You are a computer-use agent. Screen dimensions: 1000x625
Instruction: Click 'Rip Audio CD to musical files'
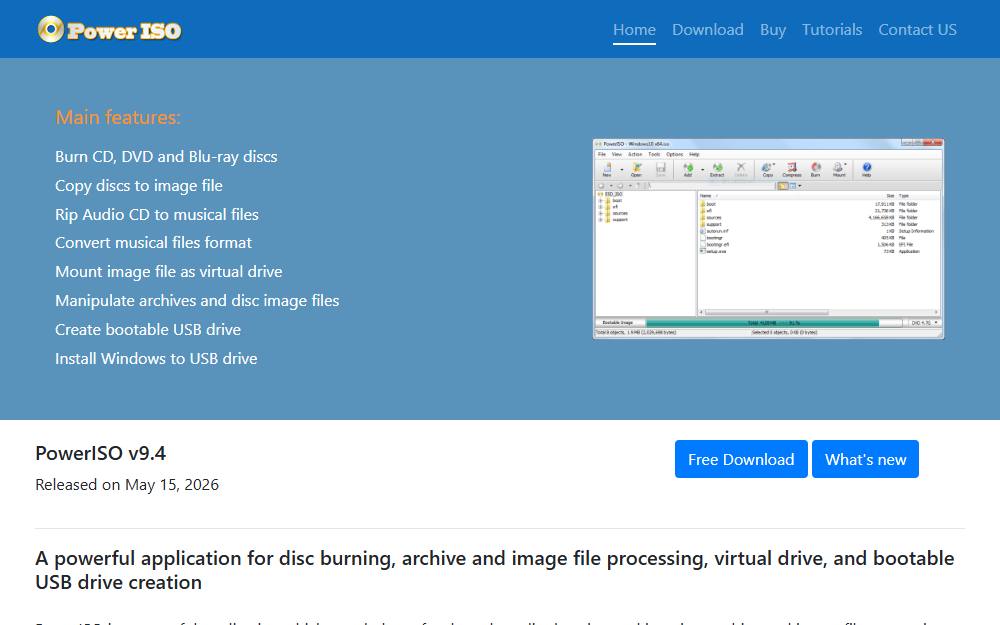(x=156, y=214)
